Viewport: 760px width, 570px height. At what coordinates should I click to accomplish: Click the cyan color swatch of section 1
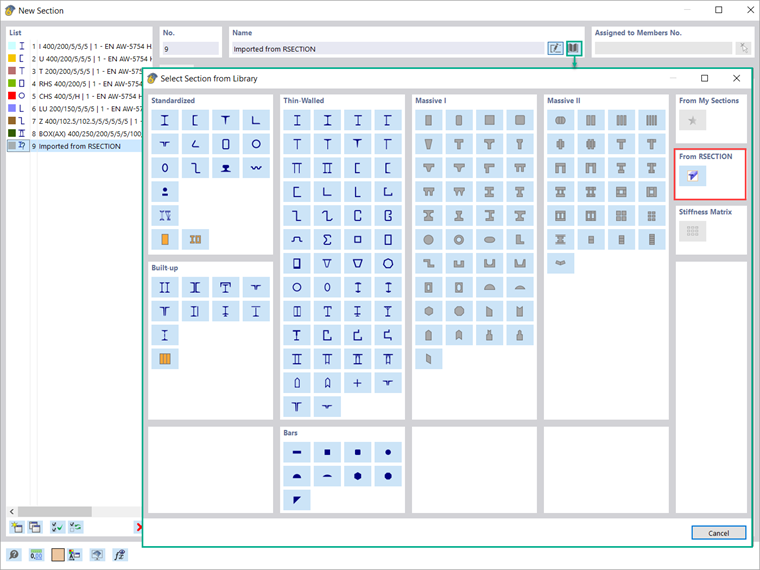click(x=12, y=46)
